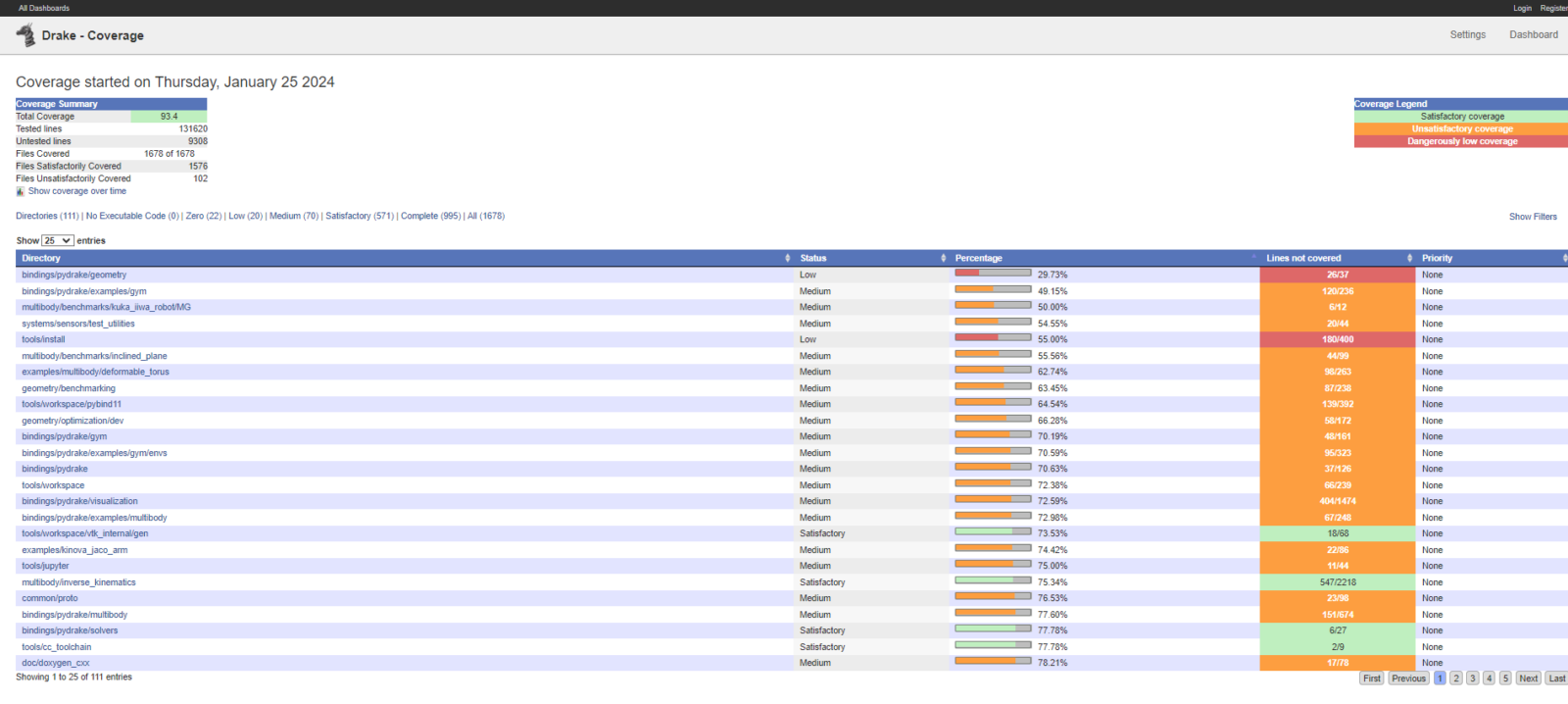Open the Show entries count dropdown
Screen dimensions: 1568x704
click(58, 240)
